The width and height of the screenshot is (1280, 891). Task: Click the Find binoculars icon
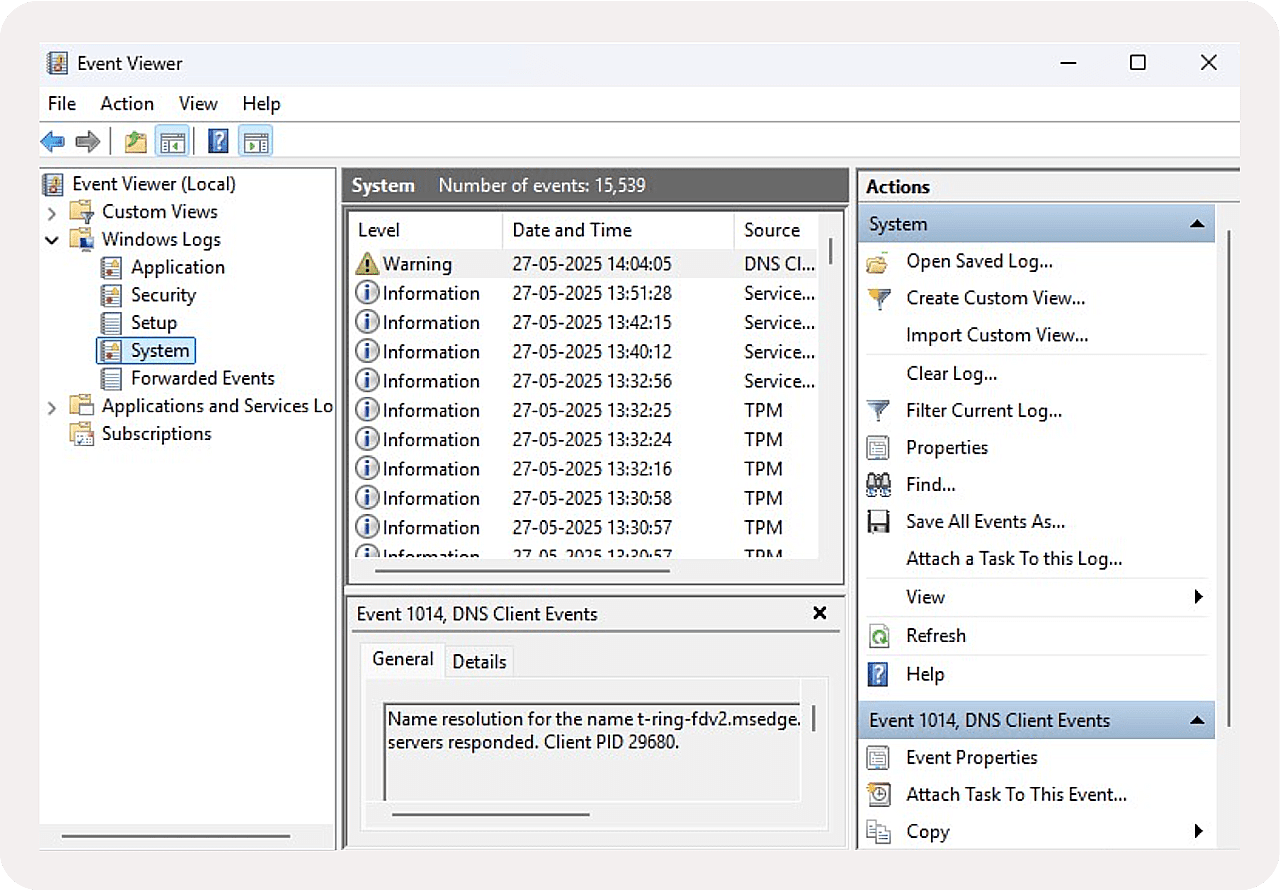pyautogui.click(x=878, y=485)
